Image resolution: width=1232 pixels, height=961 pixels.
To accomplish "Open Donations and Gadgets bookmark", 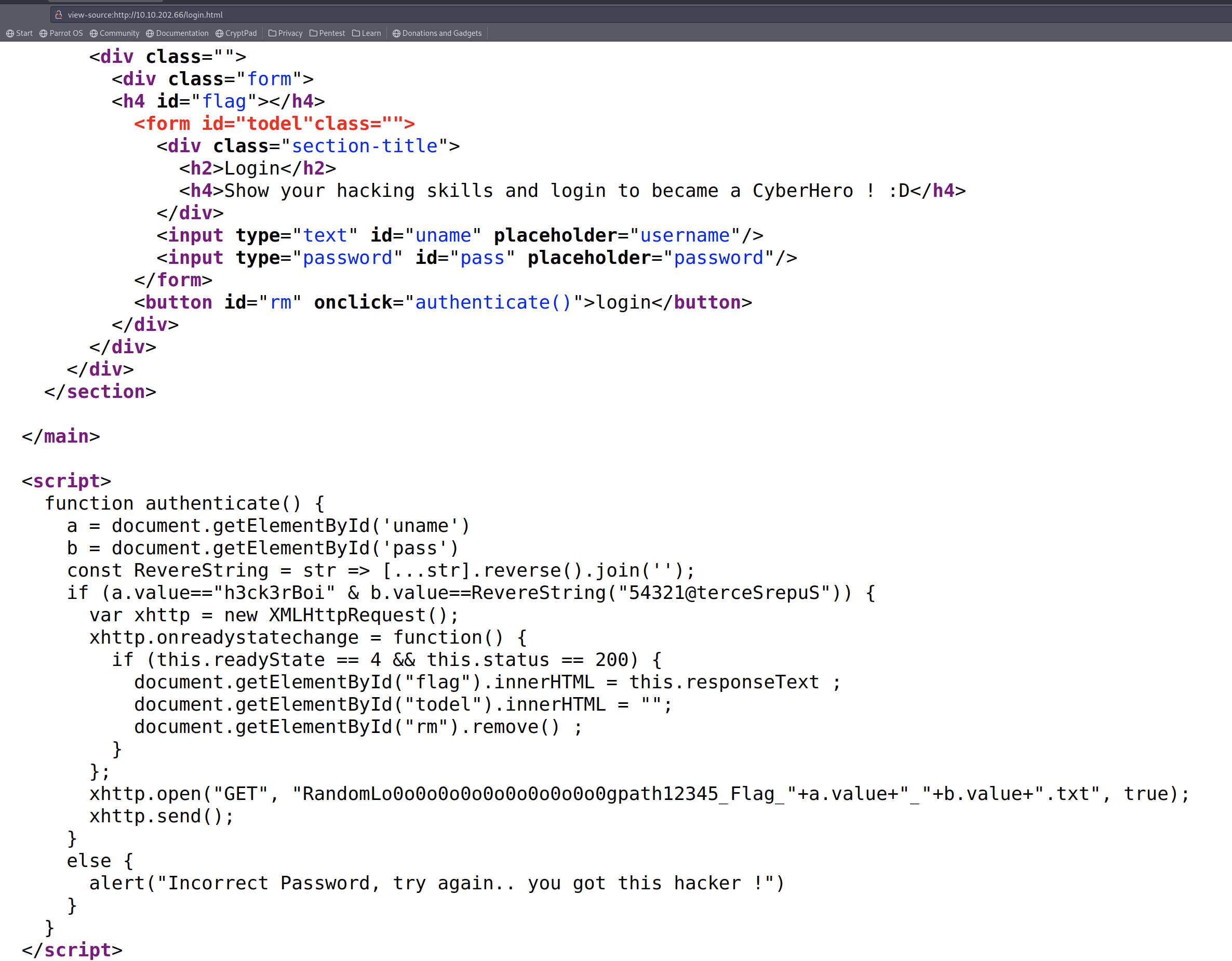I will click(437, 33).
